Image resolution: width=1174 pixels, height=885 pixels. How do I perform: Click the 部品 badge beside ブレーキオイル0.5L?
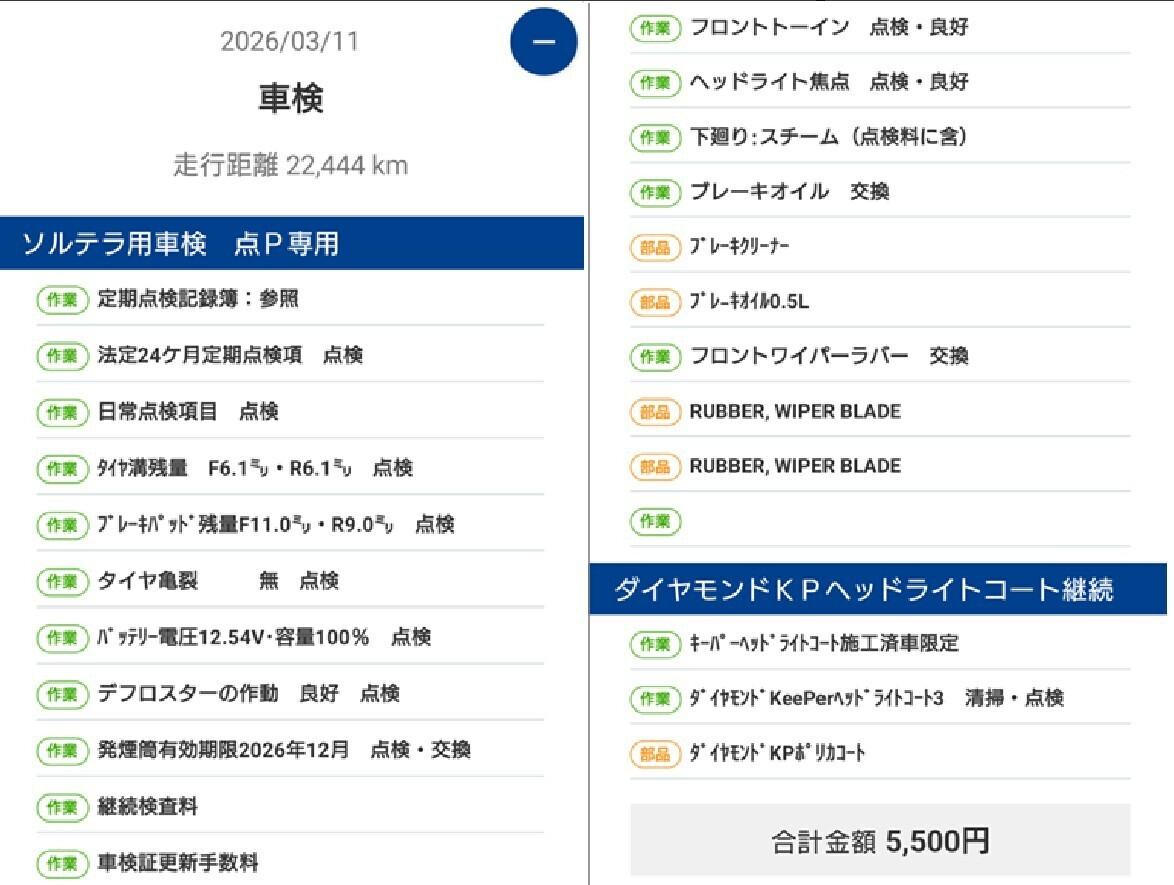(655, 301)
